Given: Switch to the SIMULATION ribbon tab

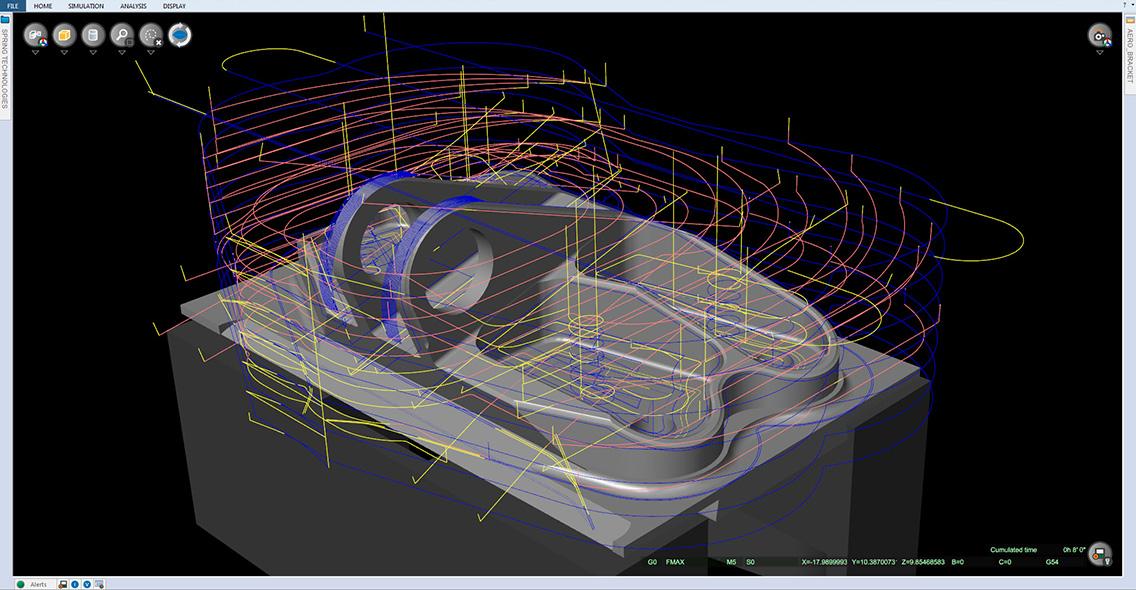Looking at the screenshot, I should tap(86, 6).
